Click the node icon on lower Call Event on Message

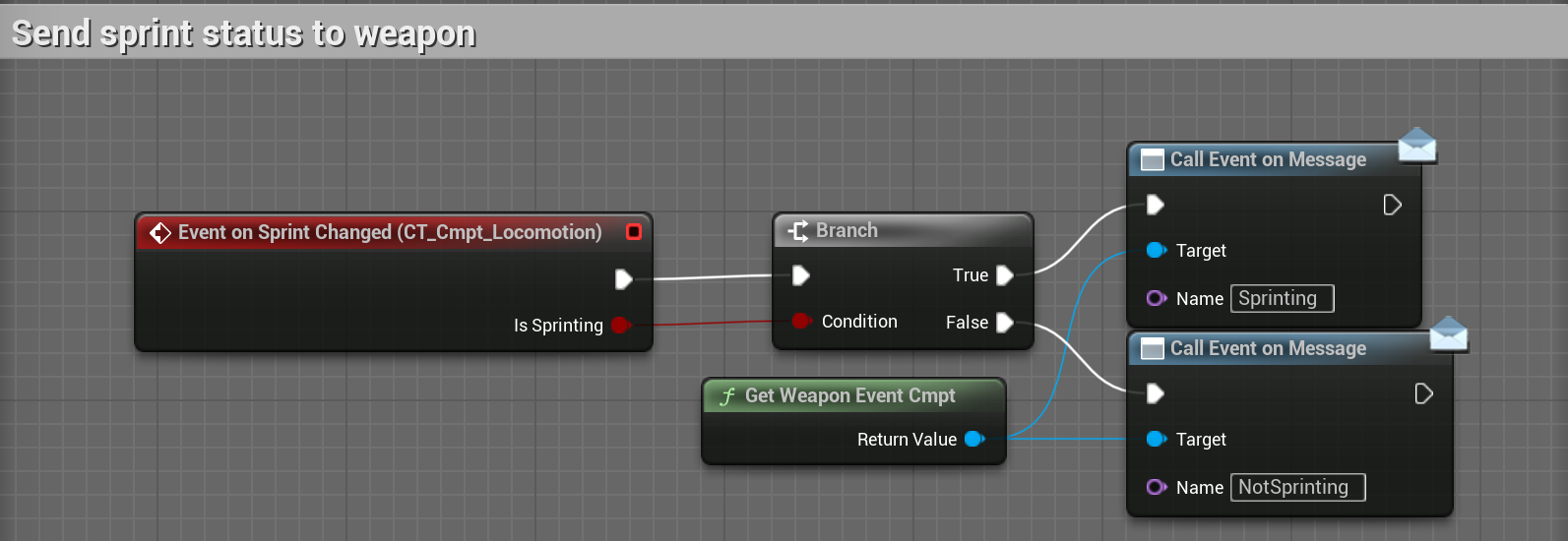[1152, 349]
